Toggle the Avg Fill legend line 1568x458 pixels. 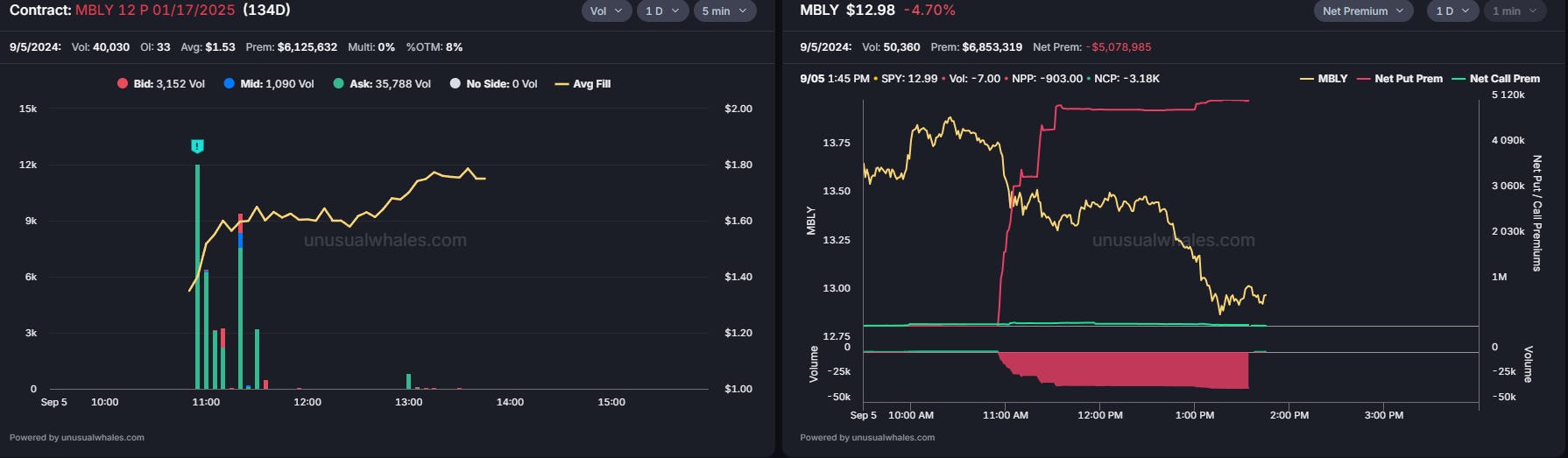583,84
